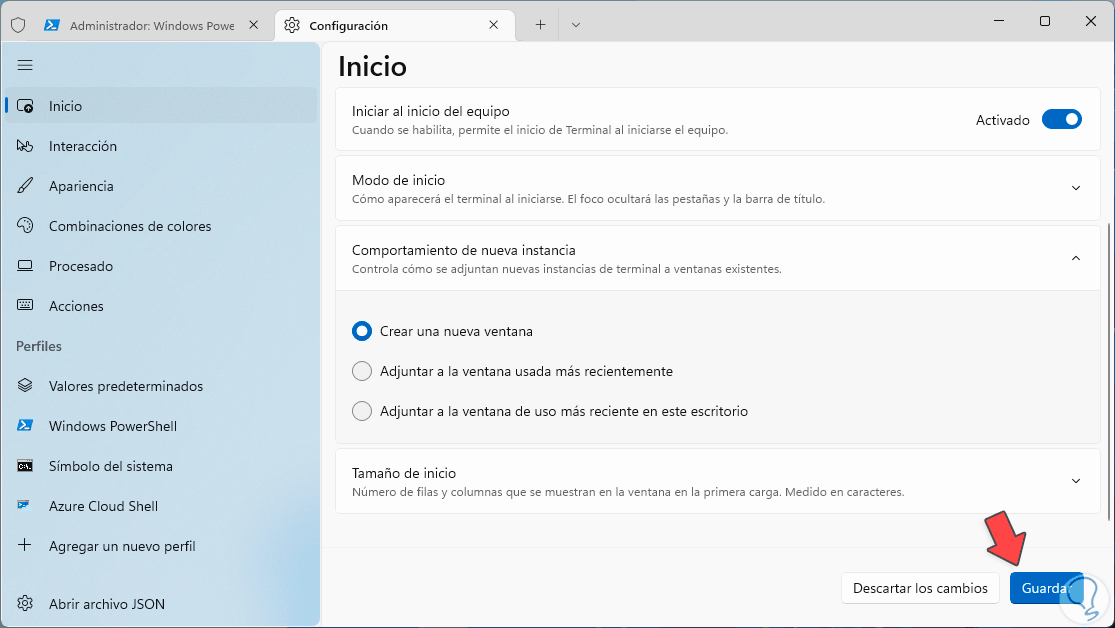Viewport: 1115px width, 628px height.
Task: Select Adjuntar a la ventana usada más recientemente
Action: (x=362, y=371)
